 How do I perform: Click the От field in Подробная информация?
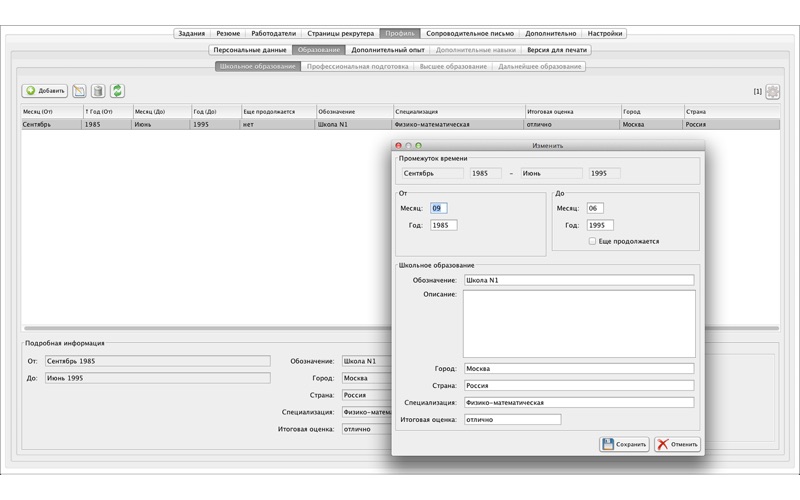pyautogui.click(x=158, y=361)
